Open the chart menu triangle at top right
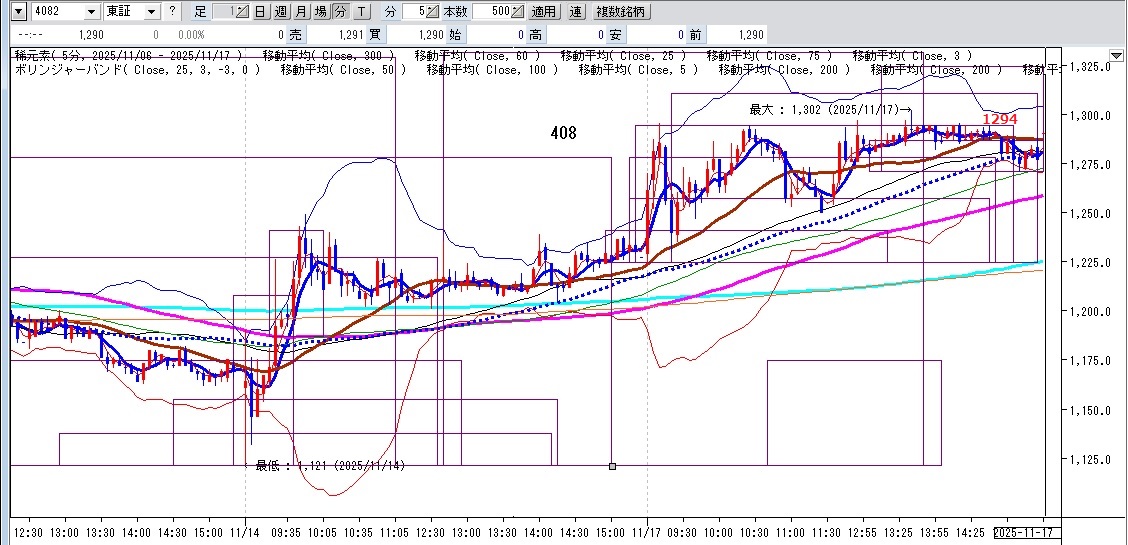1128x545 pixels. [x=1116, y=55]
